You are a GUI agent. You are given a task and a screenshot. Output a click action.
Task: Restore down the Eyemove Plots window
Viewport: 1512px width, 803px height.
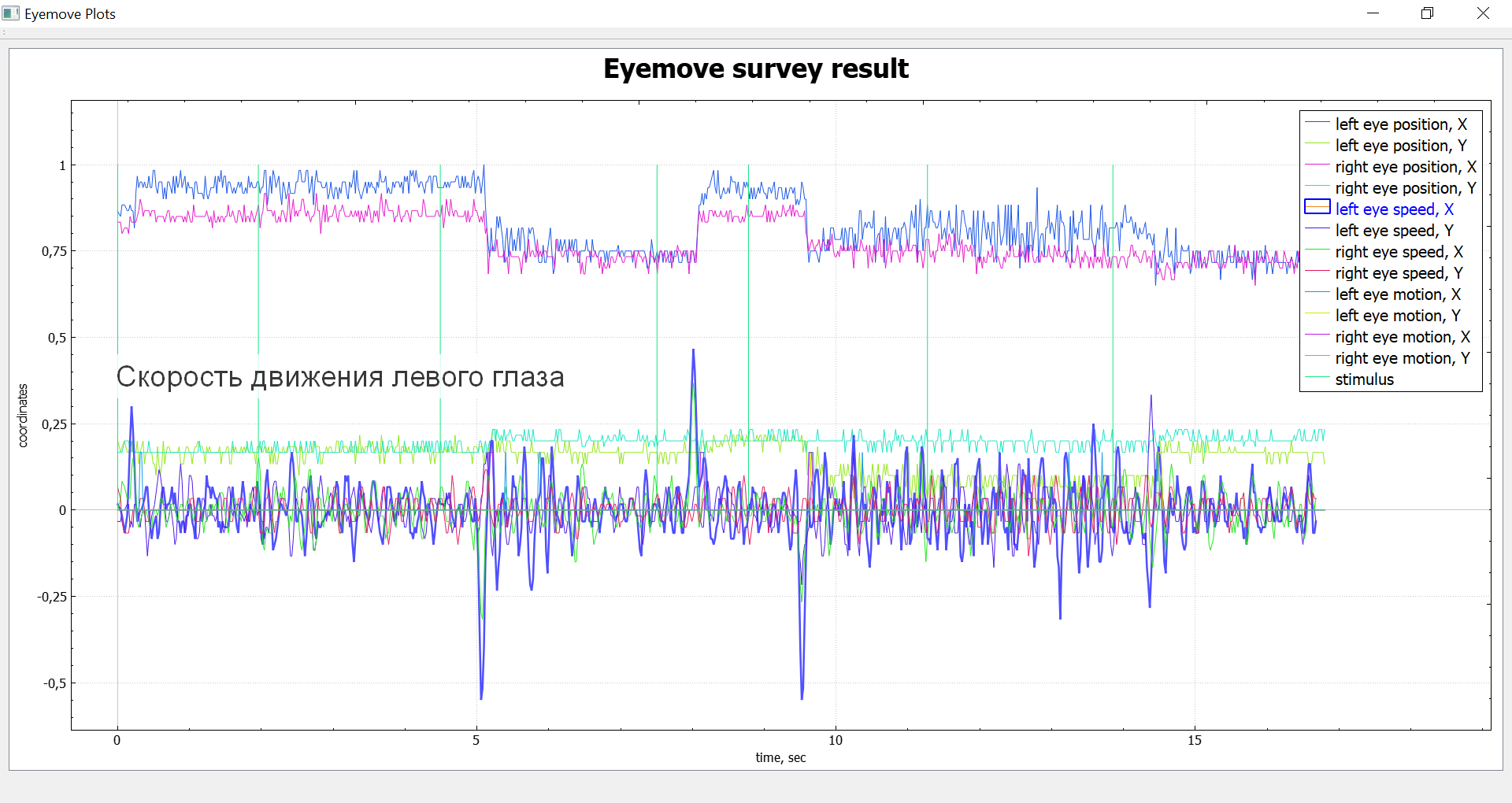[x=1427, y=13]
